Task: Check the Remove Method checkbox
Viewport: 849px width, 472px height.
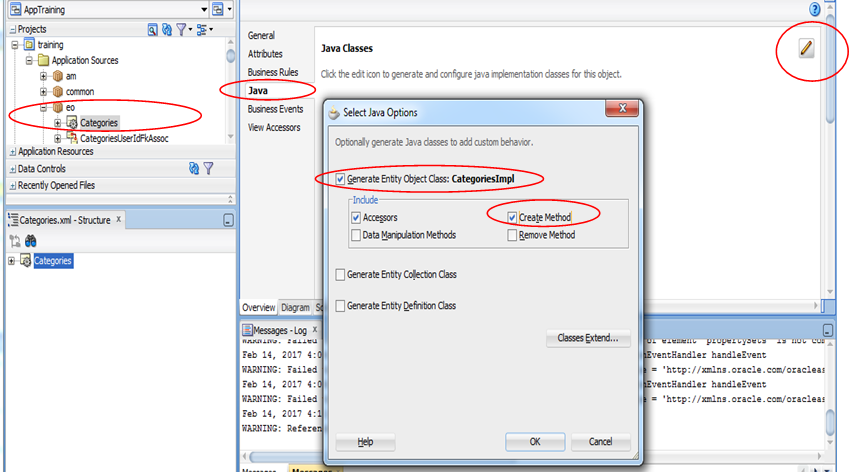Action: tap(513, 235)
